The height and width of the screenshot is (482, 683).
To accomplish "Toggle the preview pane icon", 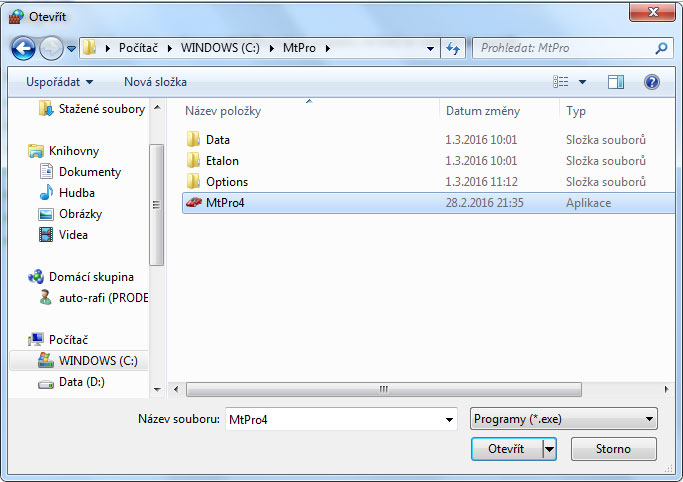I will [x=615, y=82].
